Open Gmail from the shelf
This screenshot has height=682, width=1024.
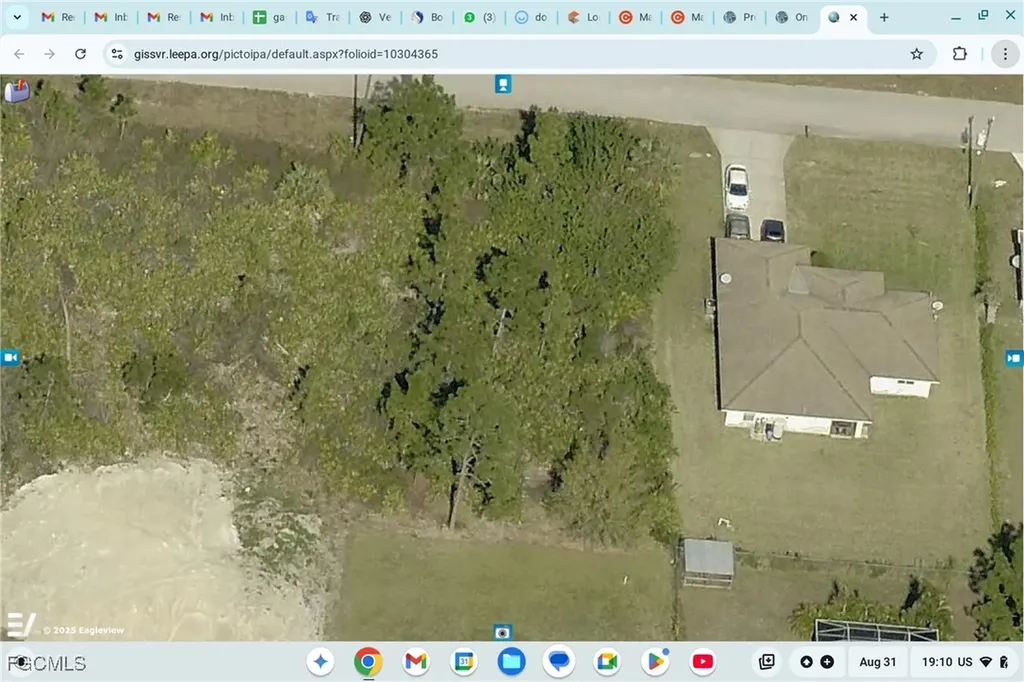tap(415, 661)
